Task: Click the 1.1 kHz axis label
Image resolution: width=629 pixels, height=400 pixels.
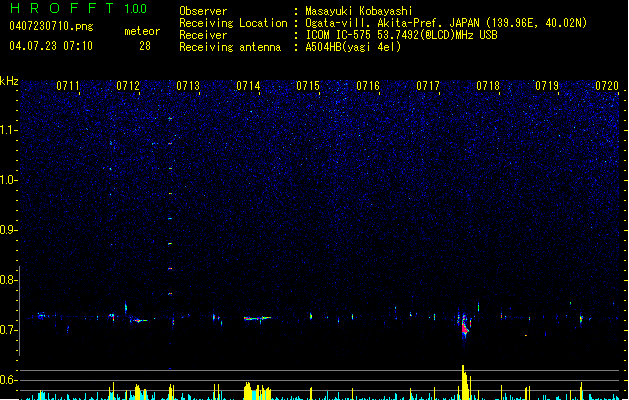Action: [x=8, y=130]
